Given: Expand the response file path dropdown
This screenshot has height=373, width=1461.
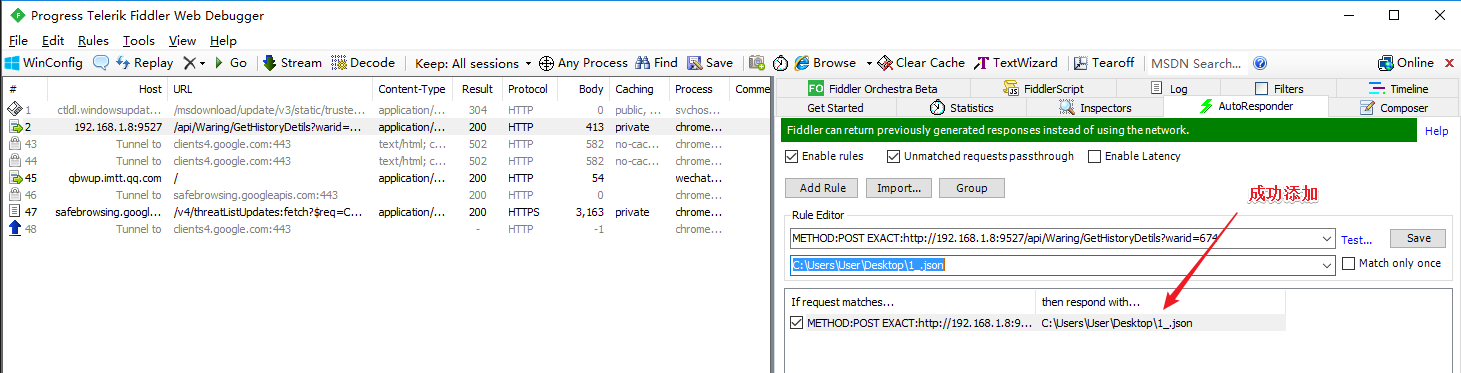Looking at the screenshot, I should coord(1327,265).
